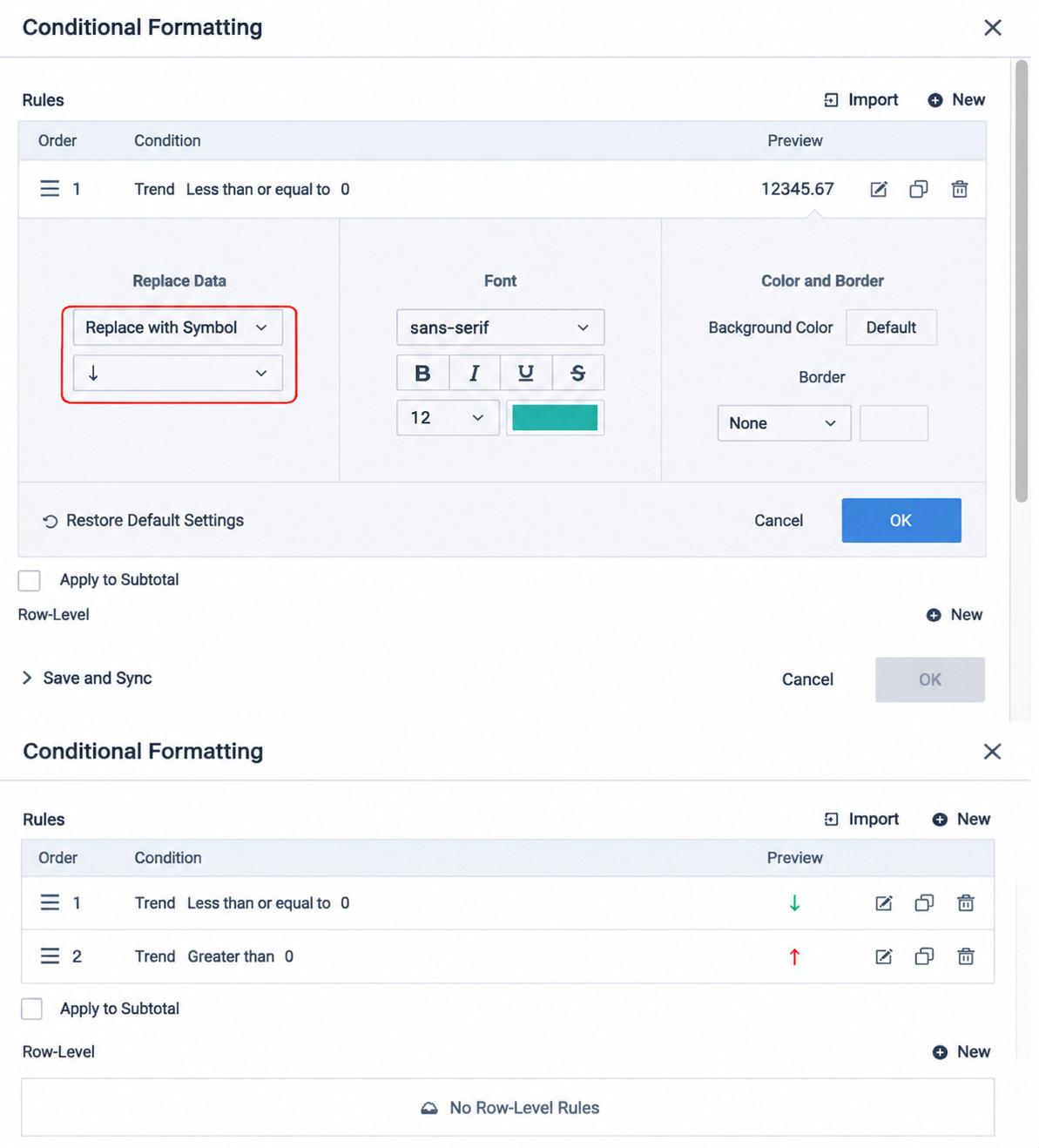This screenshot has height=1148, width=1039.
Task: Open the teal font color picker
Action: coord(555,418)
